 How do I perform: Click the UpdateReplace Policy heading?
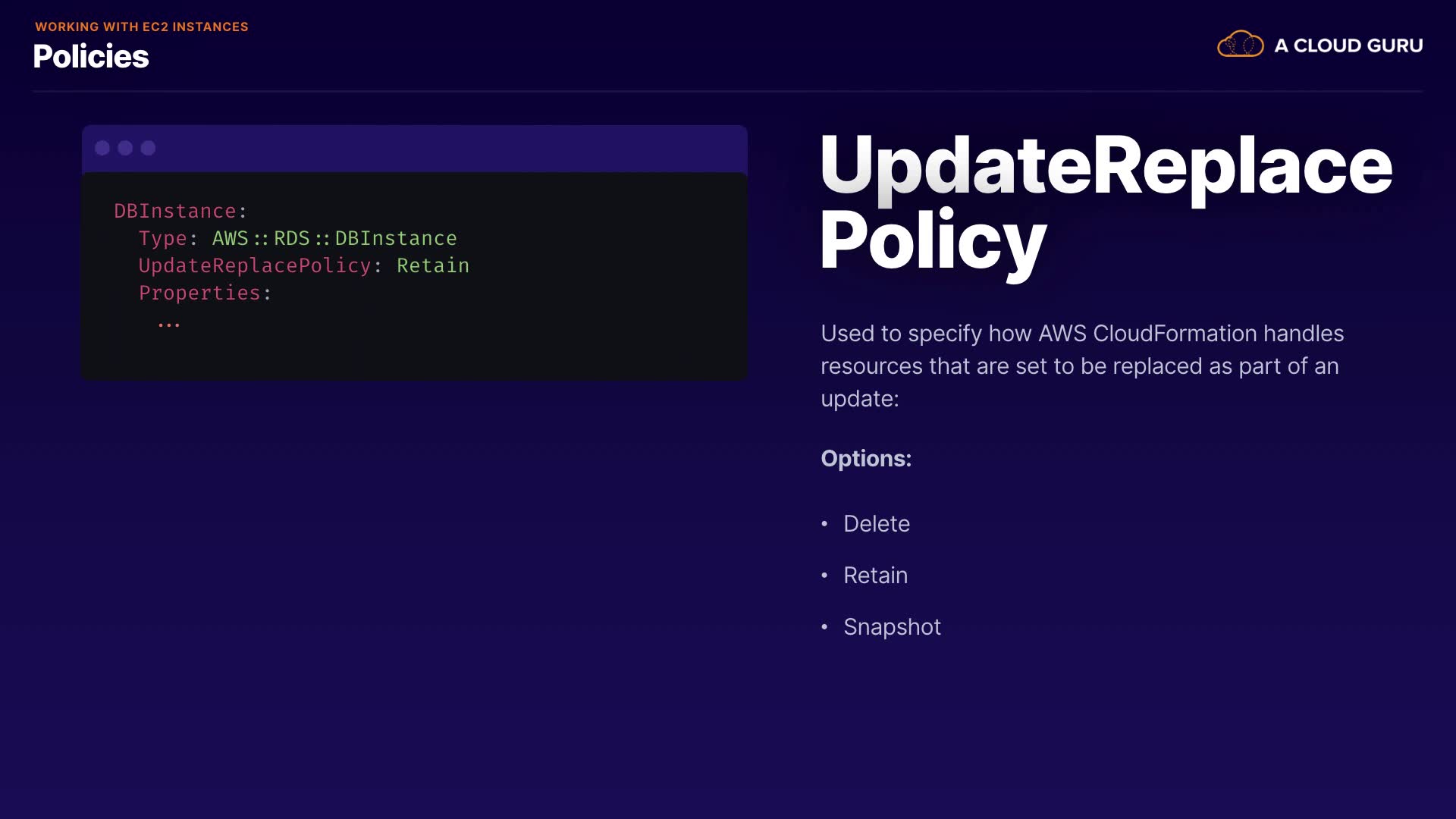point(1105,201)
